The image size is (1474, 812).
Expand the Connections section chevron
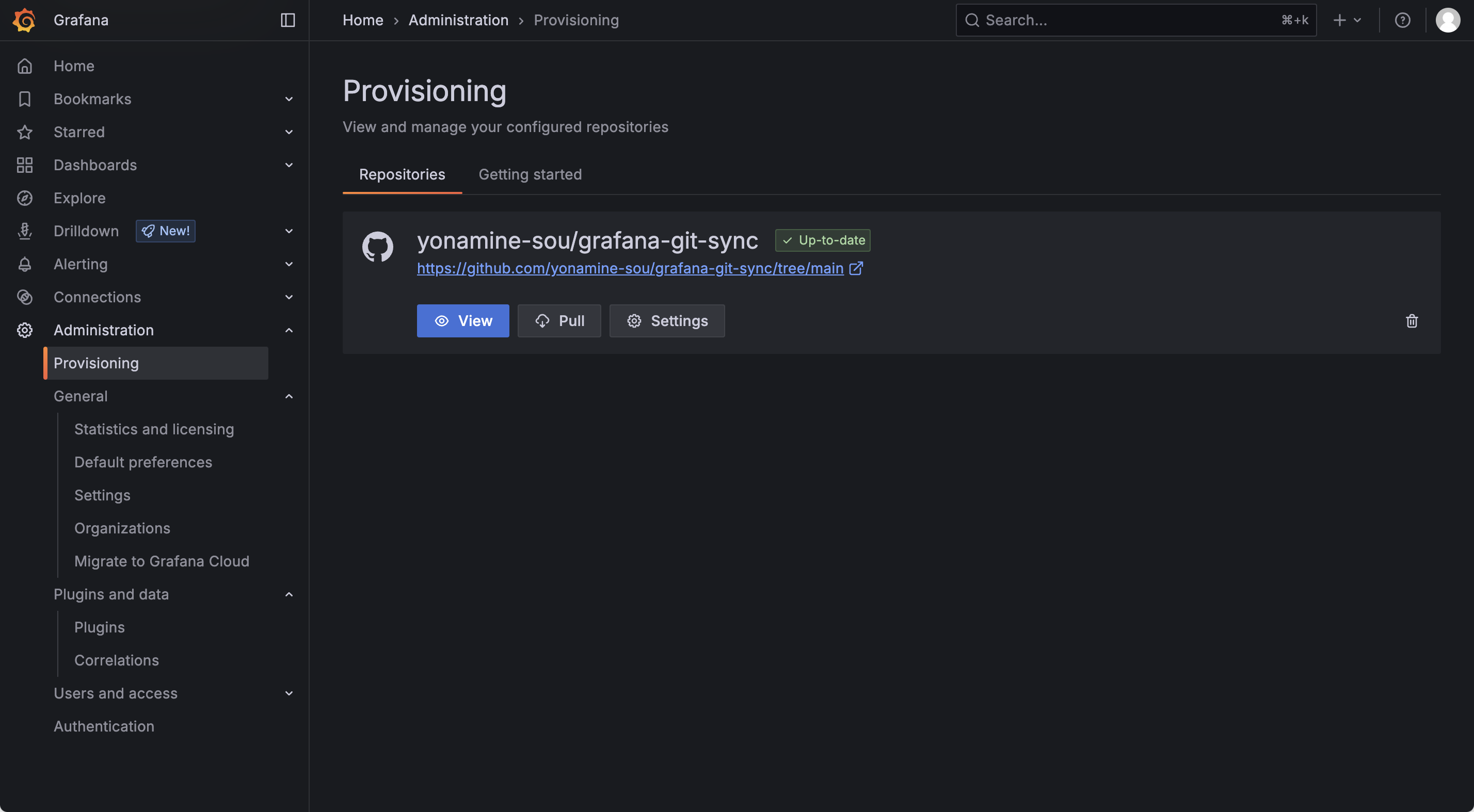pos(289,297)
